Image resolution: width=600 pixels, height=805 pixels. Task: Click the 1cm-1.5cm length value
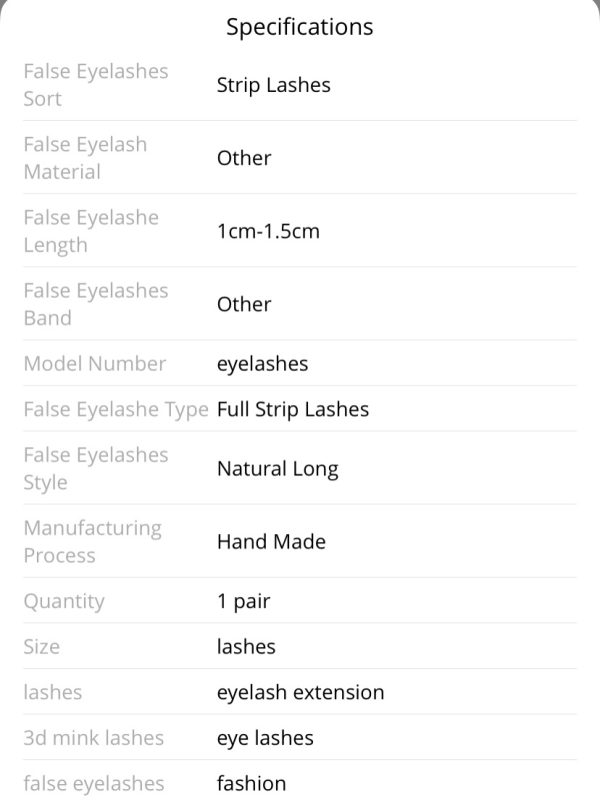point(268,231)
